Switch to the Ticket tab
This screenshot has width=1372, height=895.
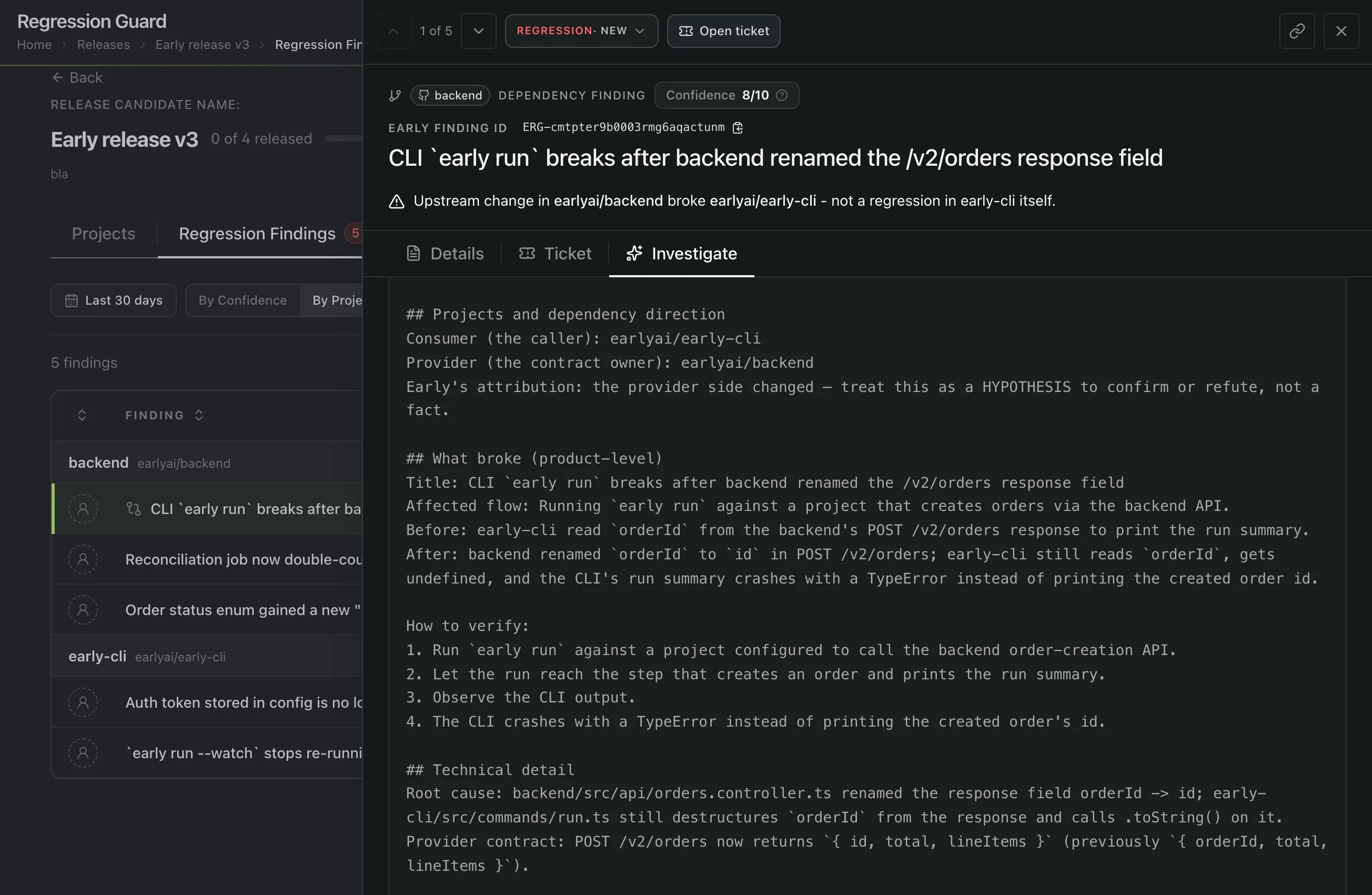pyautogui.click(x=555, y=254)
